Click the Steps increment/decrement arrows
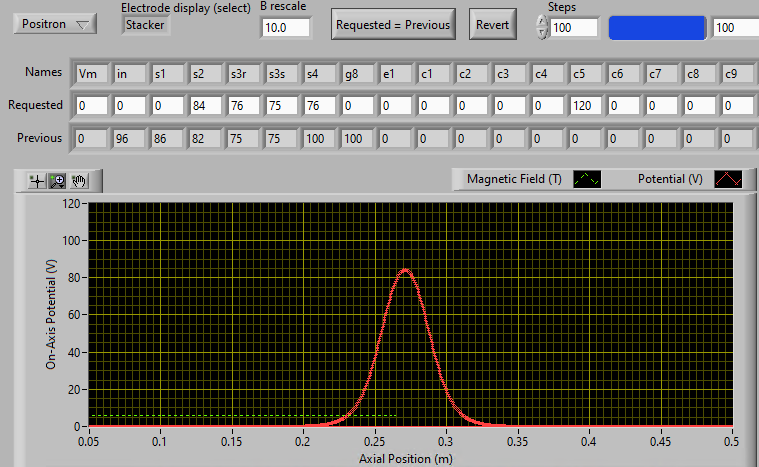 tap(542, 27)
